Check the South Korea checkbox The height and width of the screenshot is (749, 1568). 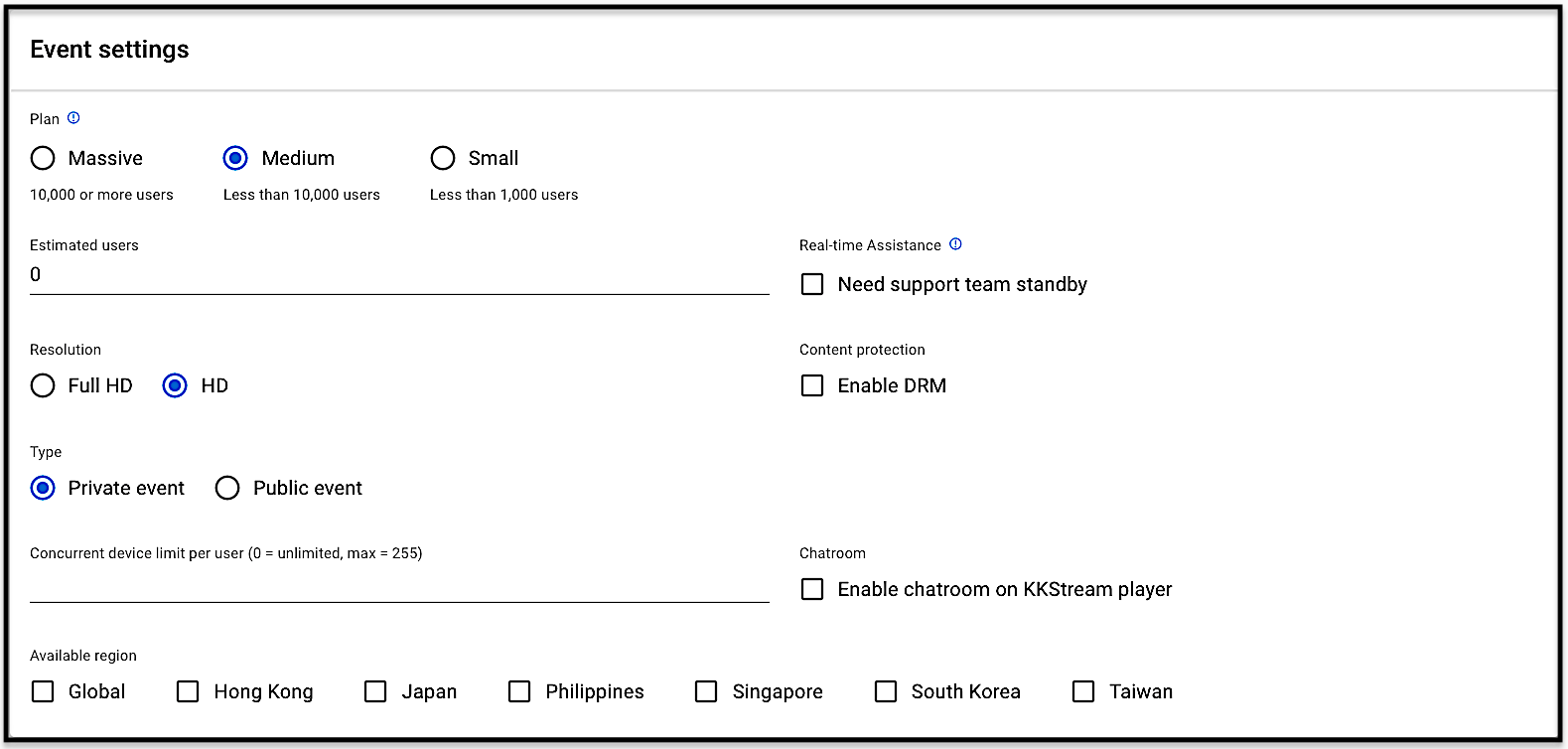pyautogui.click(x=886, y=691)
